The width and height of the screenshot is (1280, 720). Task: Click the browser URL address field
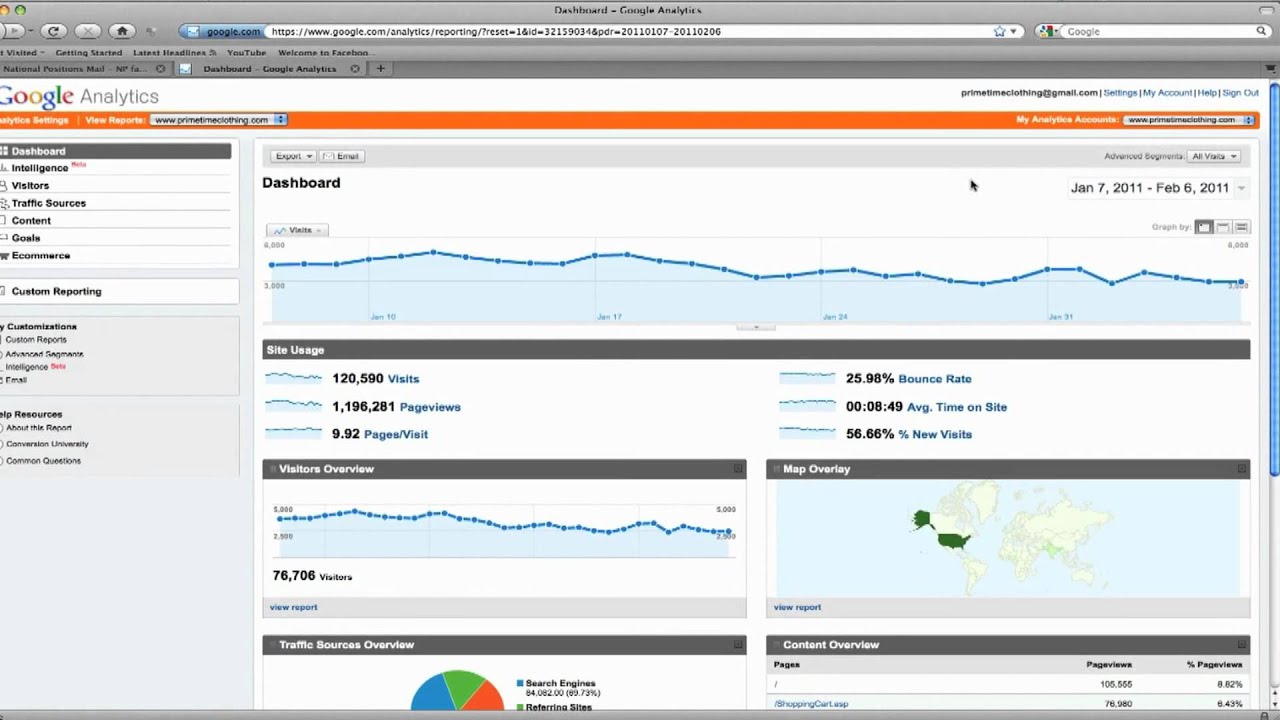628,31
